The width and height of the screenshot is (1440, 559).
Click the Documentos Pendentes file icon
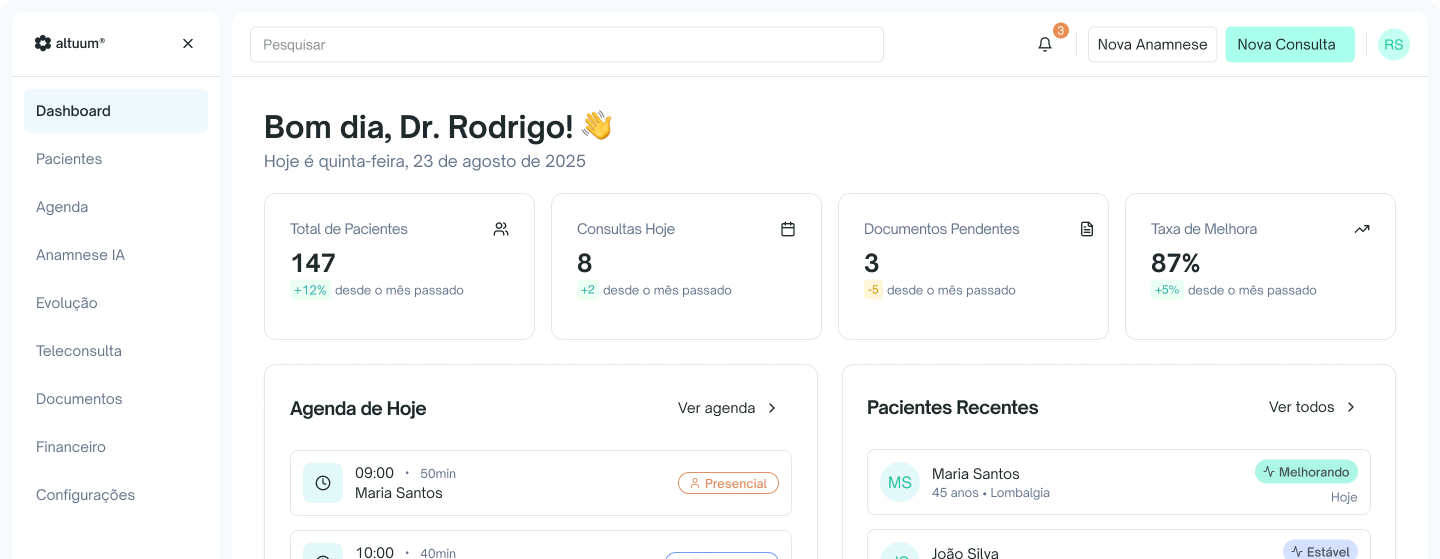point(1087,229)
